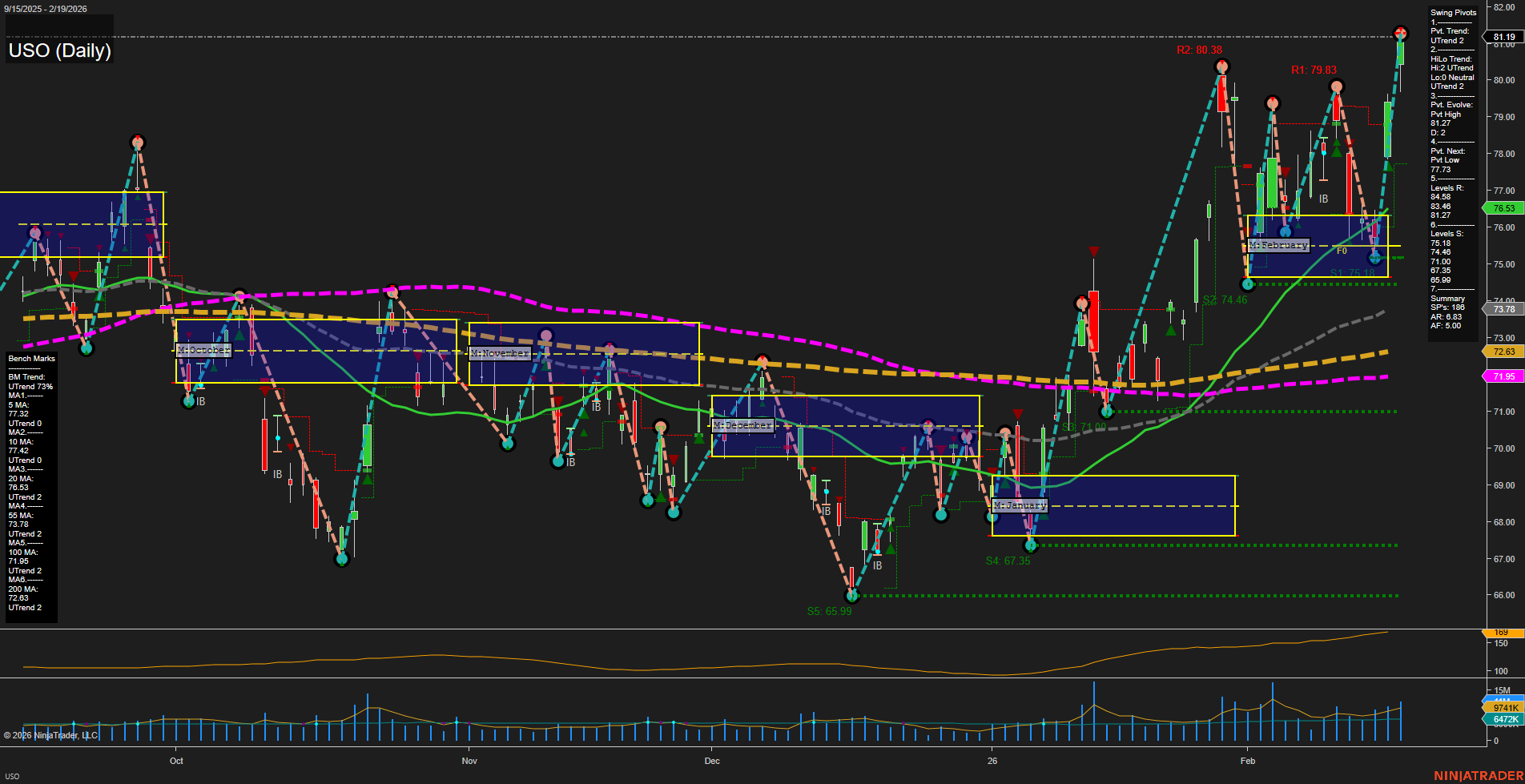Viewport: 1525px width, 784px height.
Task: Select the M:October monthly range label
Action: coord(203,351)
